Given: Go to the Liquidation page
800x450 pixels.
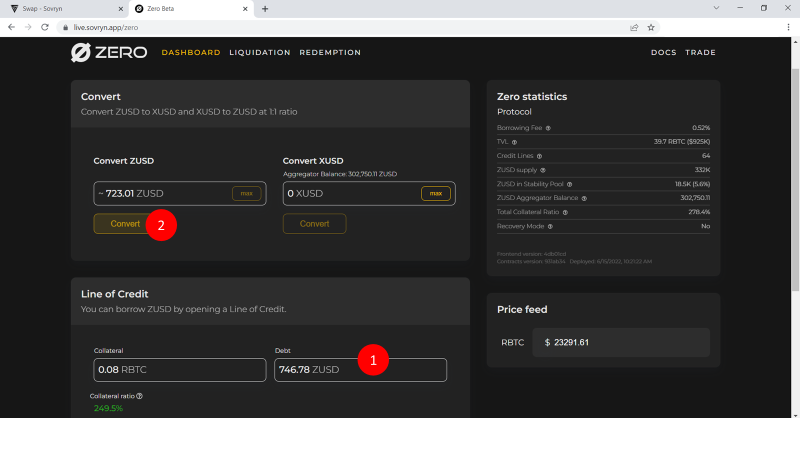Looking at the screenshot, I should tap(260, 53).
